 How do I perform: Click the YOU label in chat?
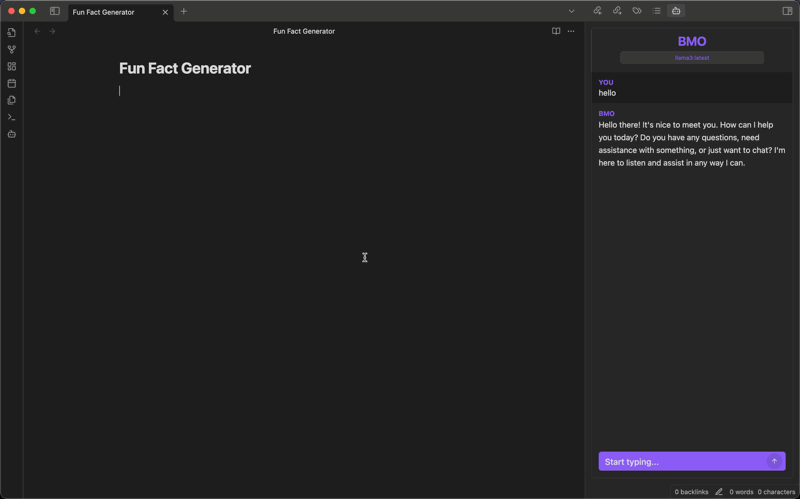coord(606,82)
